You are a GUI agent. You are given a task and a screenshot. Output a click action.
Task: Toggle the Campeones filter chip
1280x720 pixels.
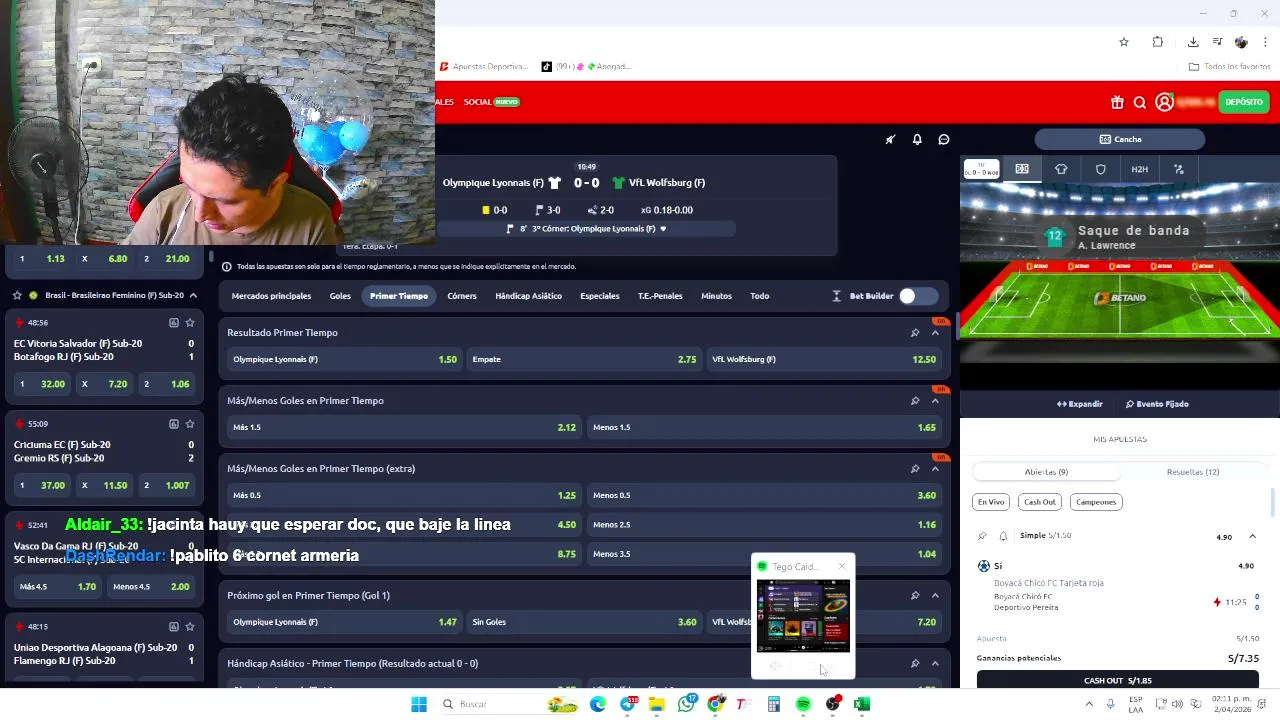(x=1096, y=502)
